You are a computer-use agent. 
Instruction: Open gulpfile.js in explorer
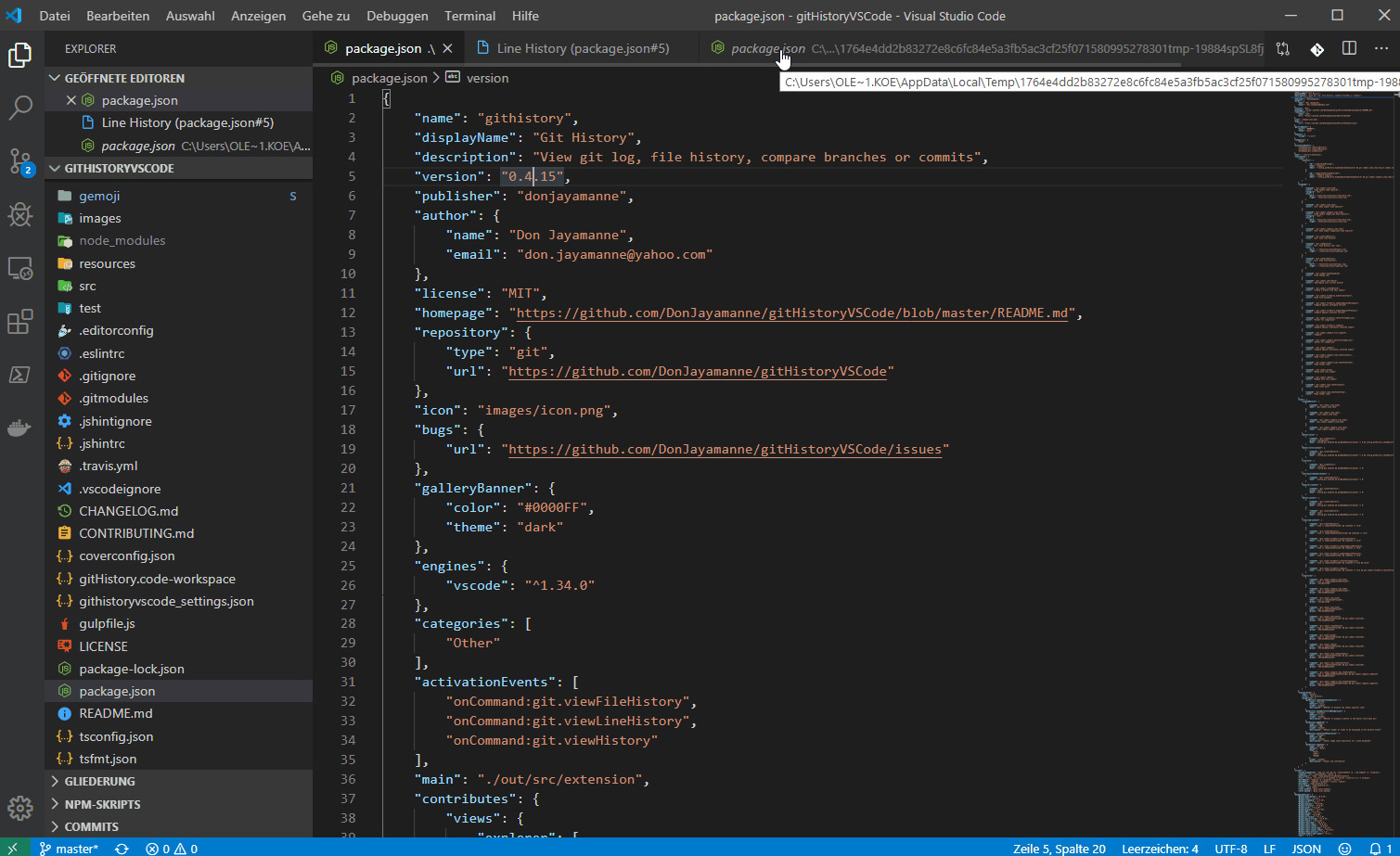point(178,623)
